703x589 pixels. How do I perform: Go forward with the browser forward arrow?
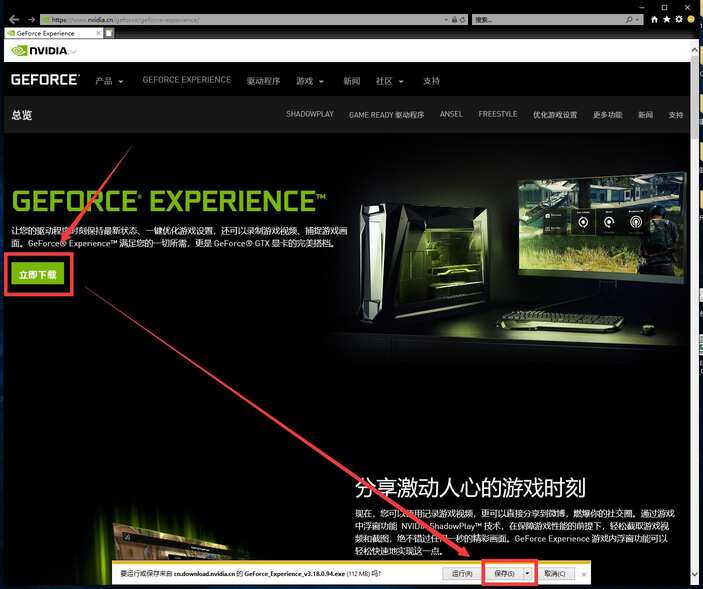31,20
